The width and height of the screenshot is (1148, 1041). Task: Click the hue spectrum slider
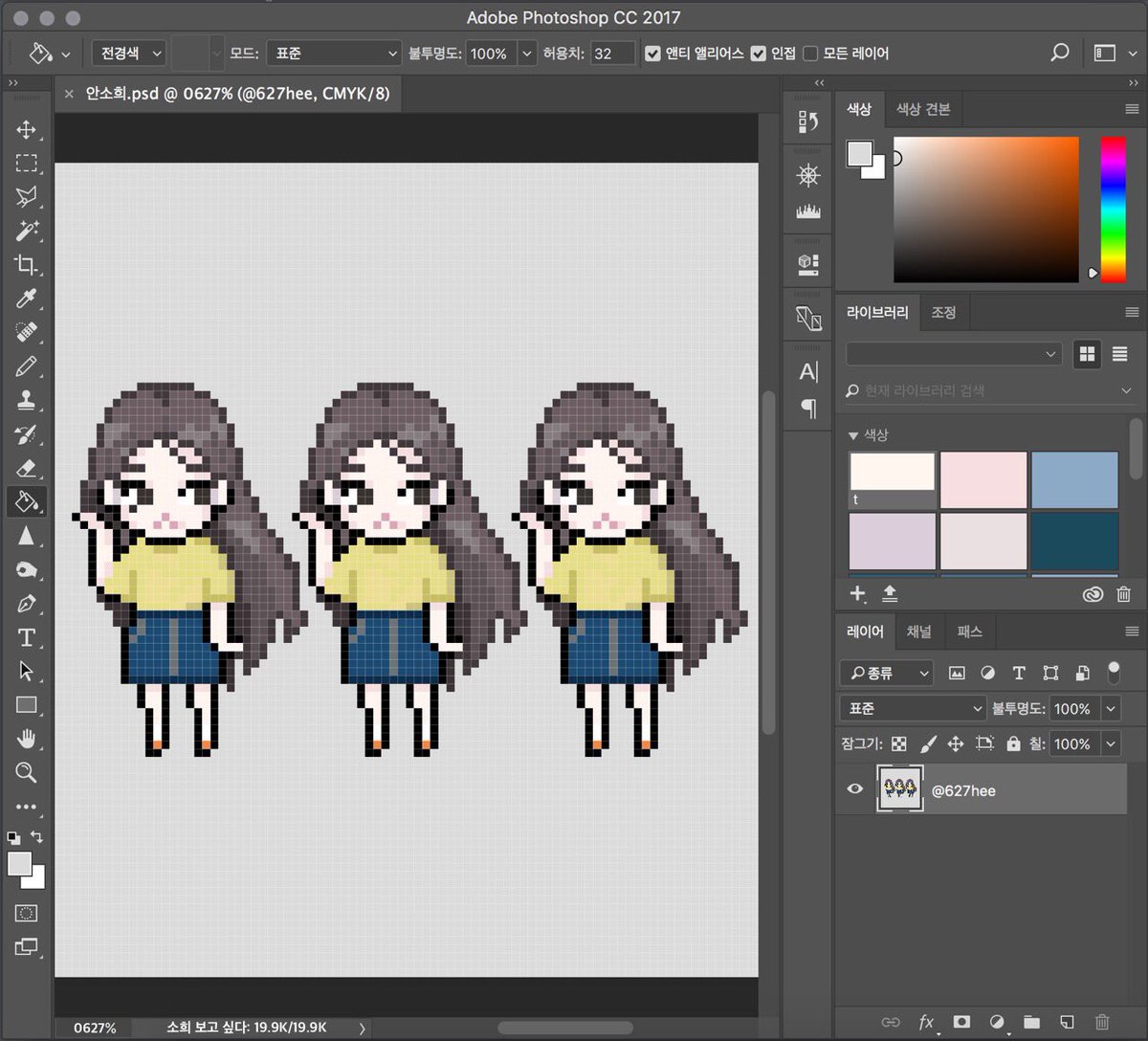[1112, 210]
